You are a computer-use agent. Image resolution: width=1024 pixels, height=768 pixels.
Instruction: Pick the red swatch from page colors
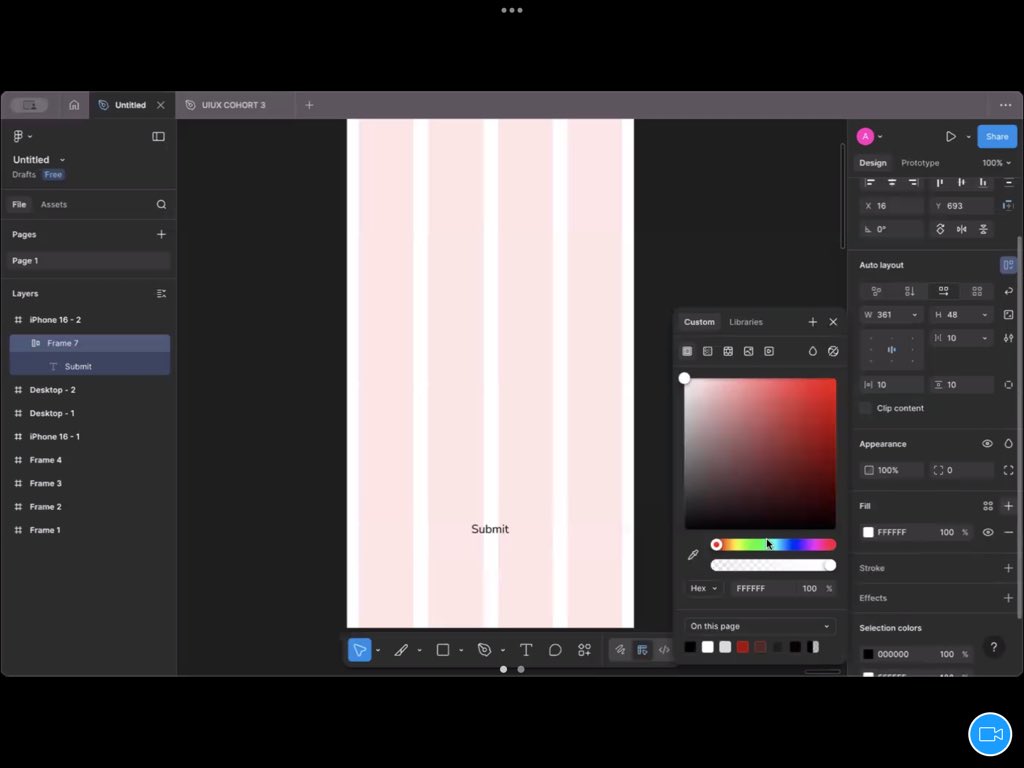pyautogui.click(x=743, y=647)
